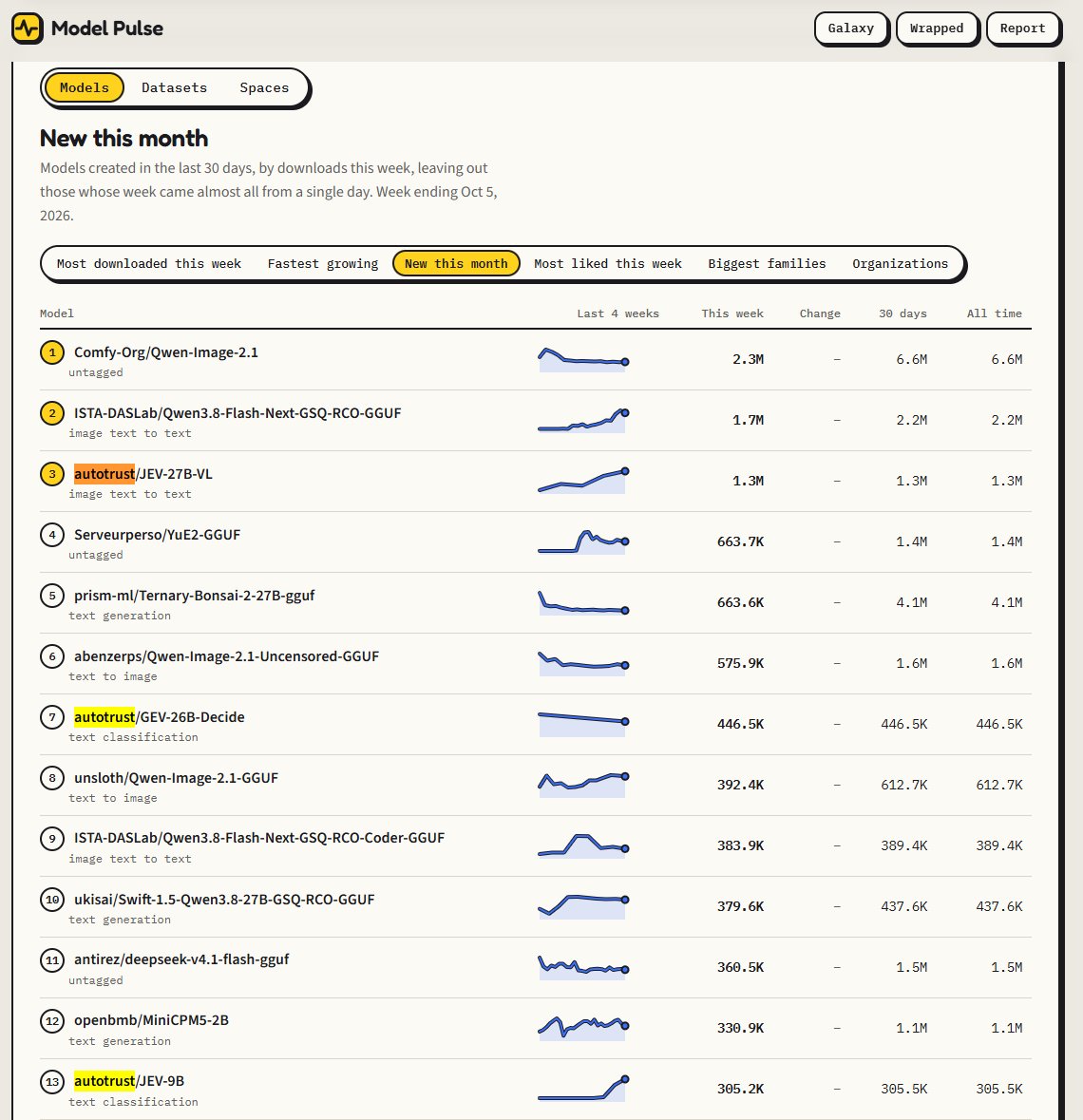The height and width of the screenshot is (1120, 1083).
Task: Click rank 10 badge for ukisai Swift
Action: coord(52,900)
